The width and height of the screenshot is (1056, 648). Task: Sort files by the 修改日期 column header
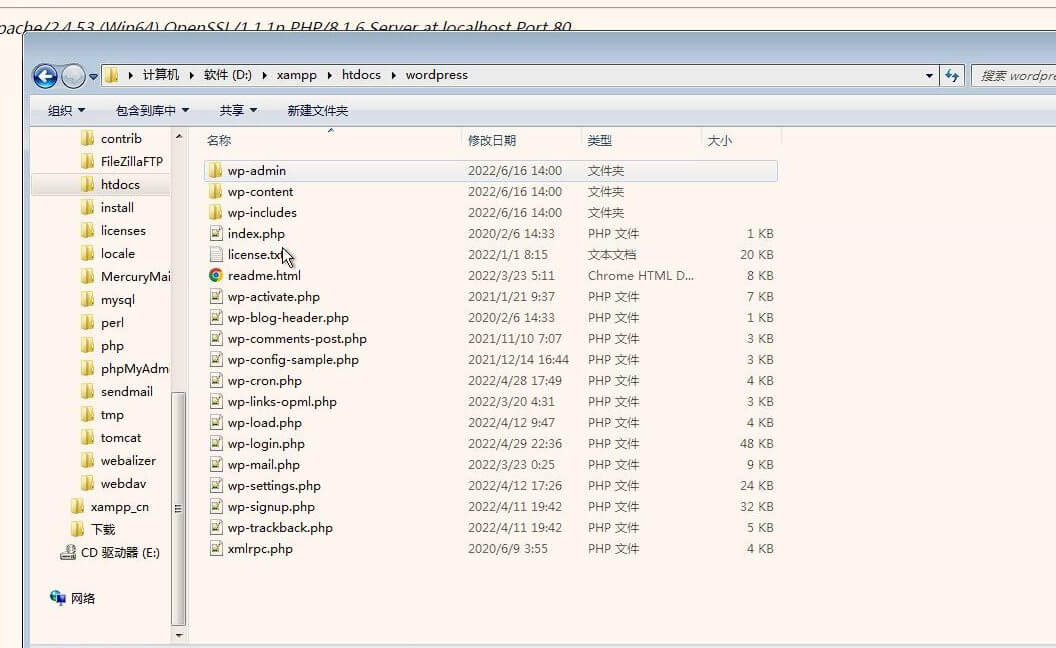492,140
